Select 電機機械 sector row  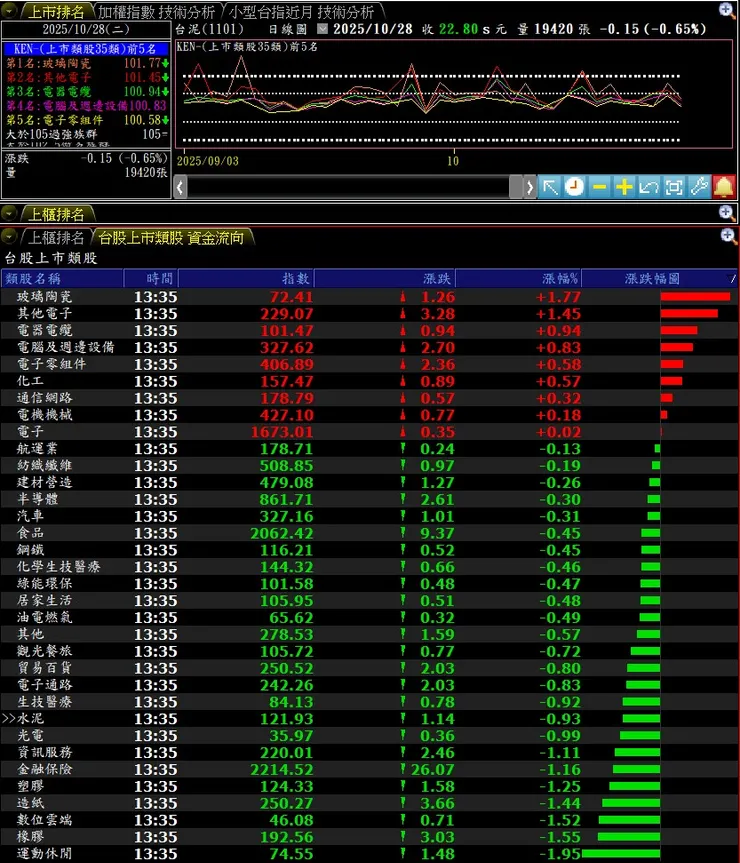point(369,415)
